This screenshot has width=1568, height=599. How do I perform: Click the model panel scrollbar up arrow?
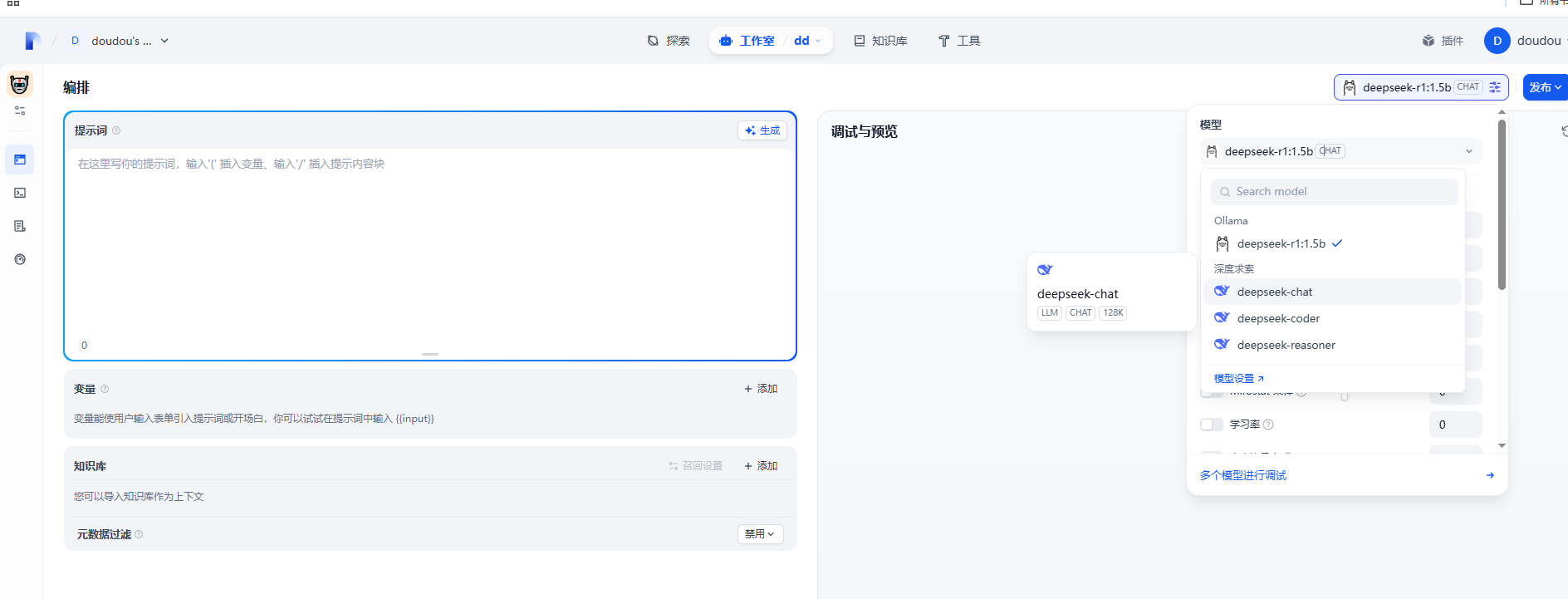[x=1502, y=111]
